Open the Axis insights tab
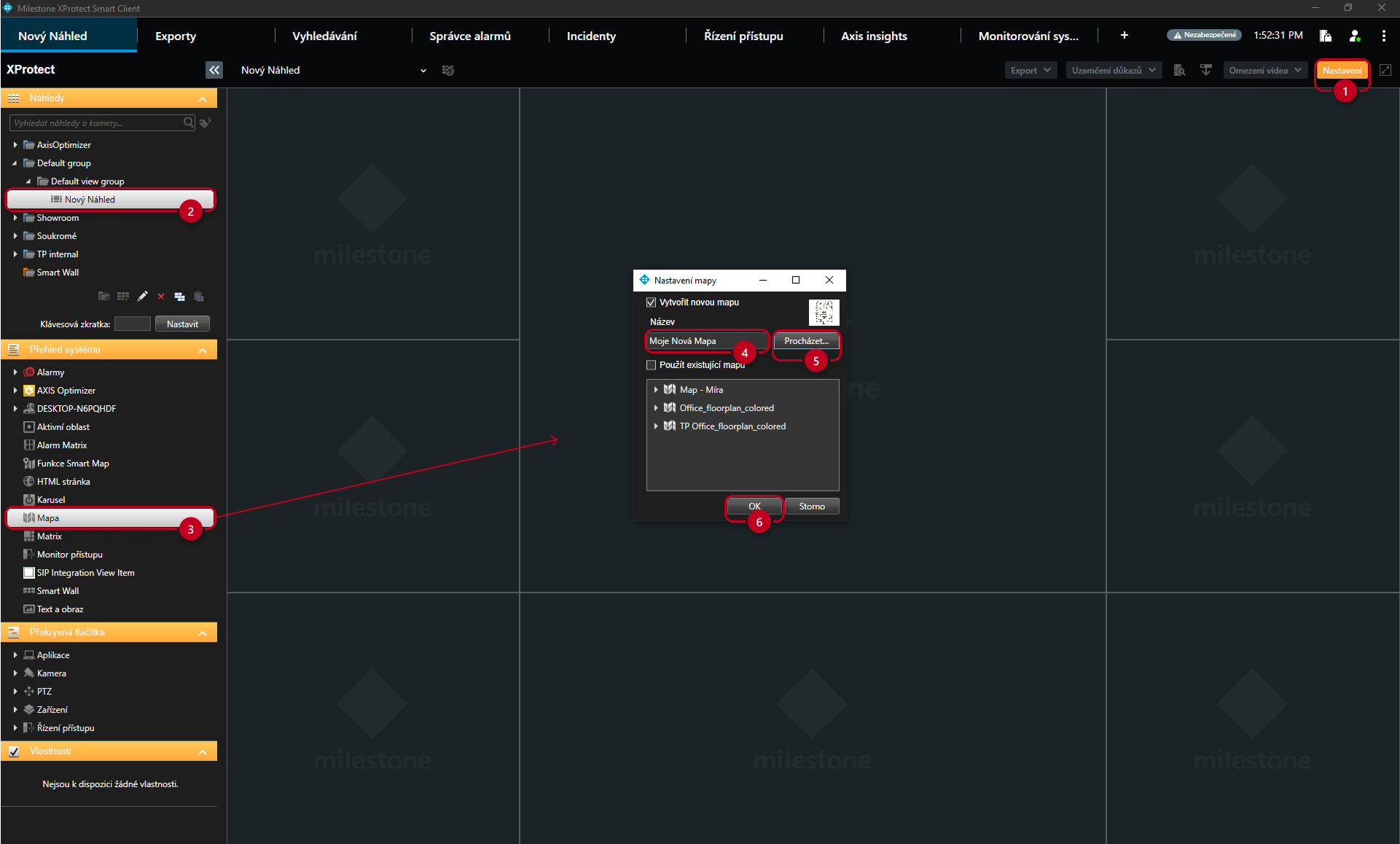Screen dimensions: 1400x844 [874, 36]
